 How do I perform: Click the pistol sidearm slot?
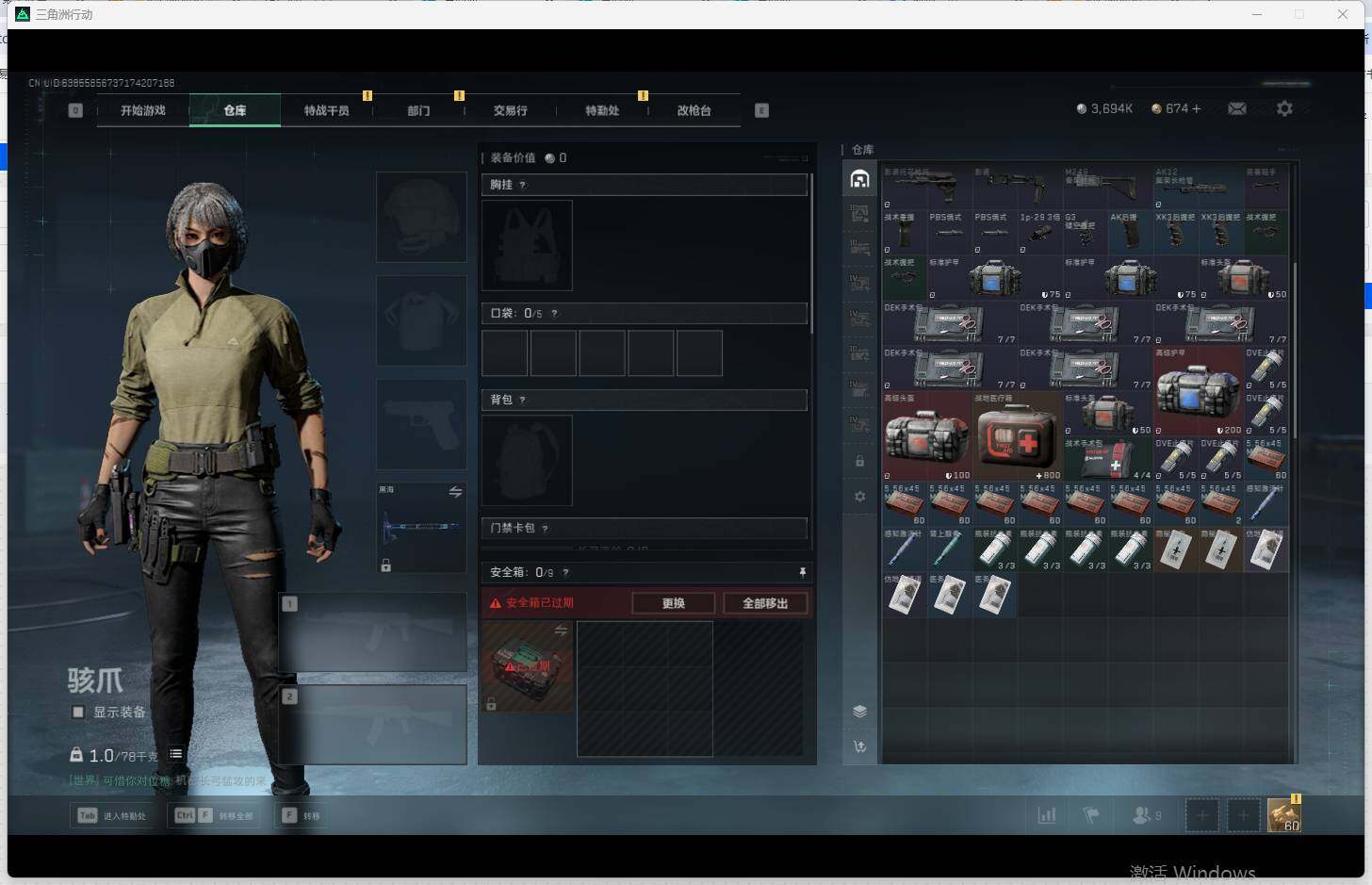tap(421, 424)
